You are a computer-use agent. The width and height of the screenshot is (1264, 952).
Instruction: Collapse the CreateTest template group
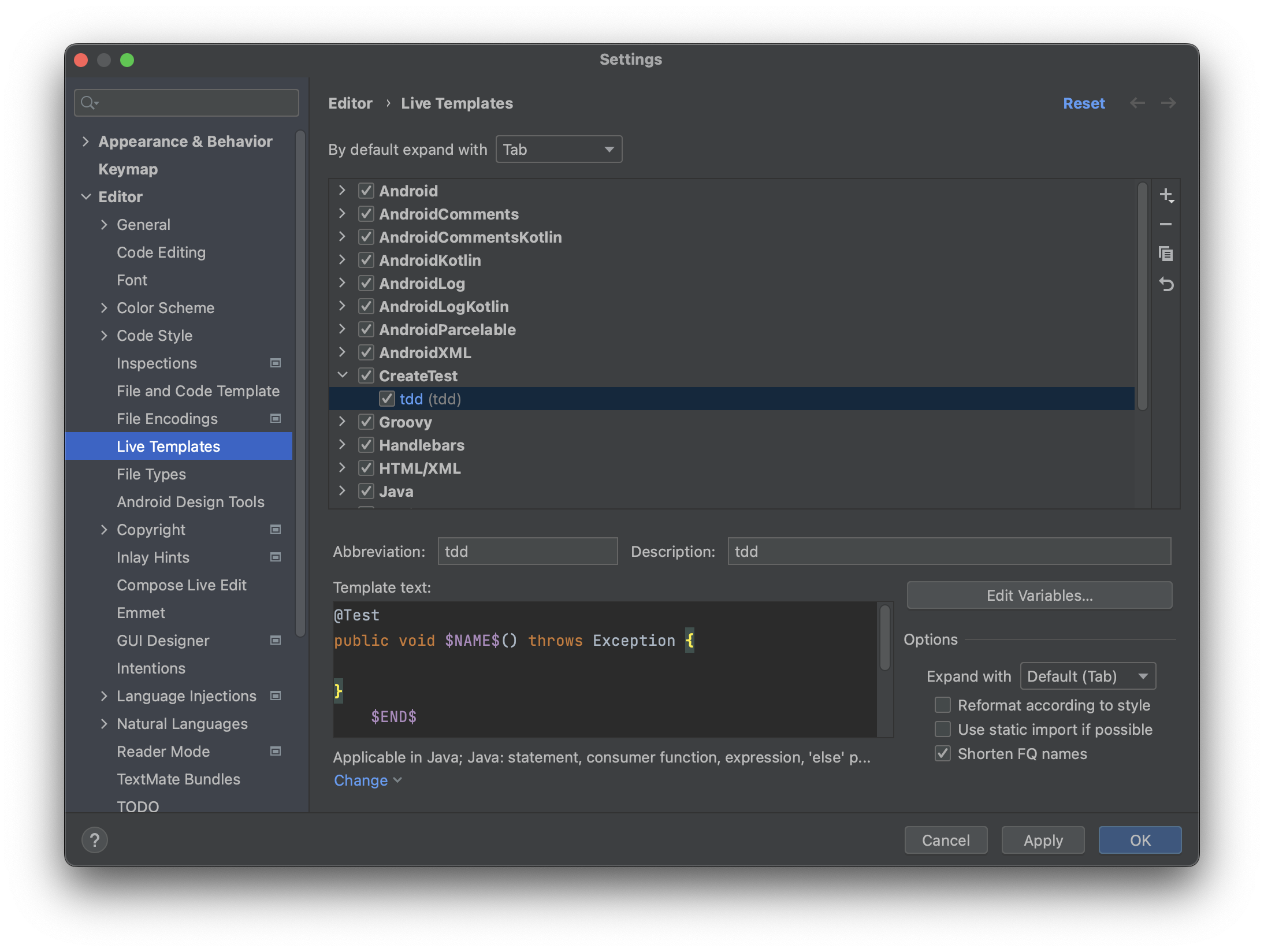click(343, 375)
